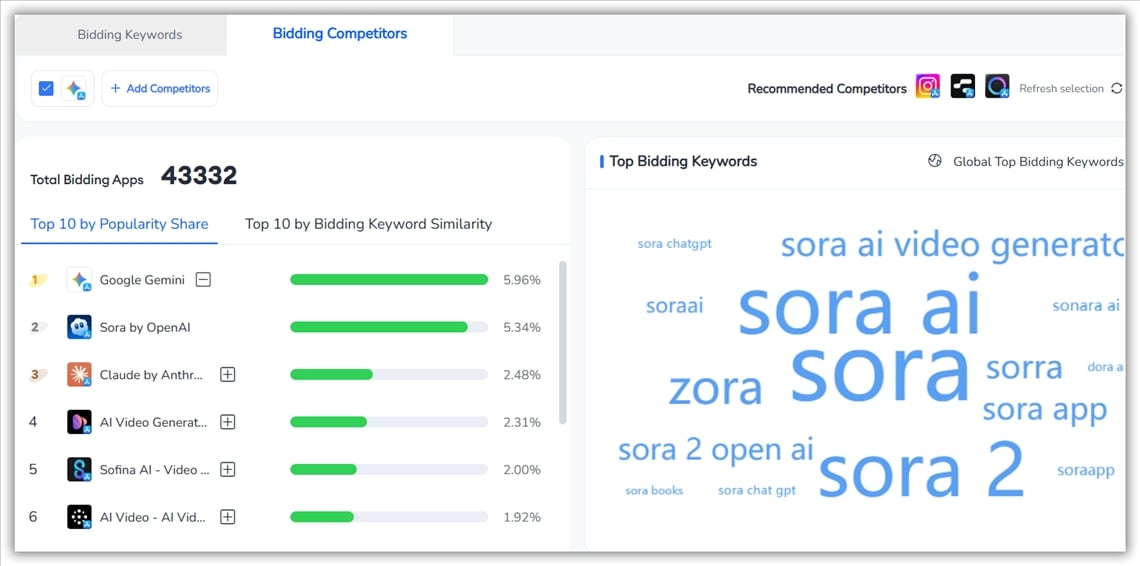Click the Sofina AI app icon
The width and height of the screenshot is (1140, 566).
79,470
